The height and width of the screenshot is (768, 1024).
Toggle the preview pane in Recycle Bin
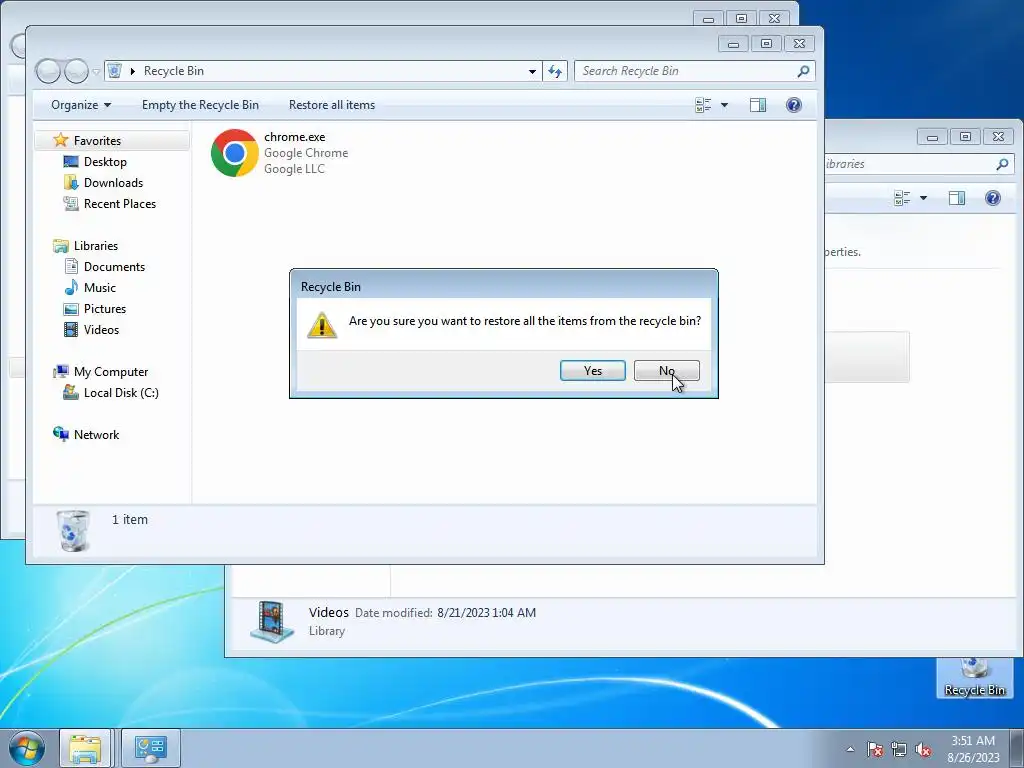coord(758,105)
